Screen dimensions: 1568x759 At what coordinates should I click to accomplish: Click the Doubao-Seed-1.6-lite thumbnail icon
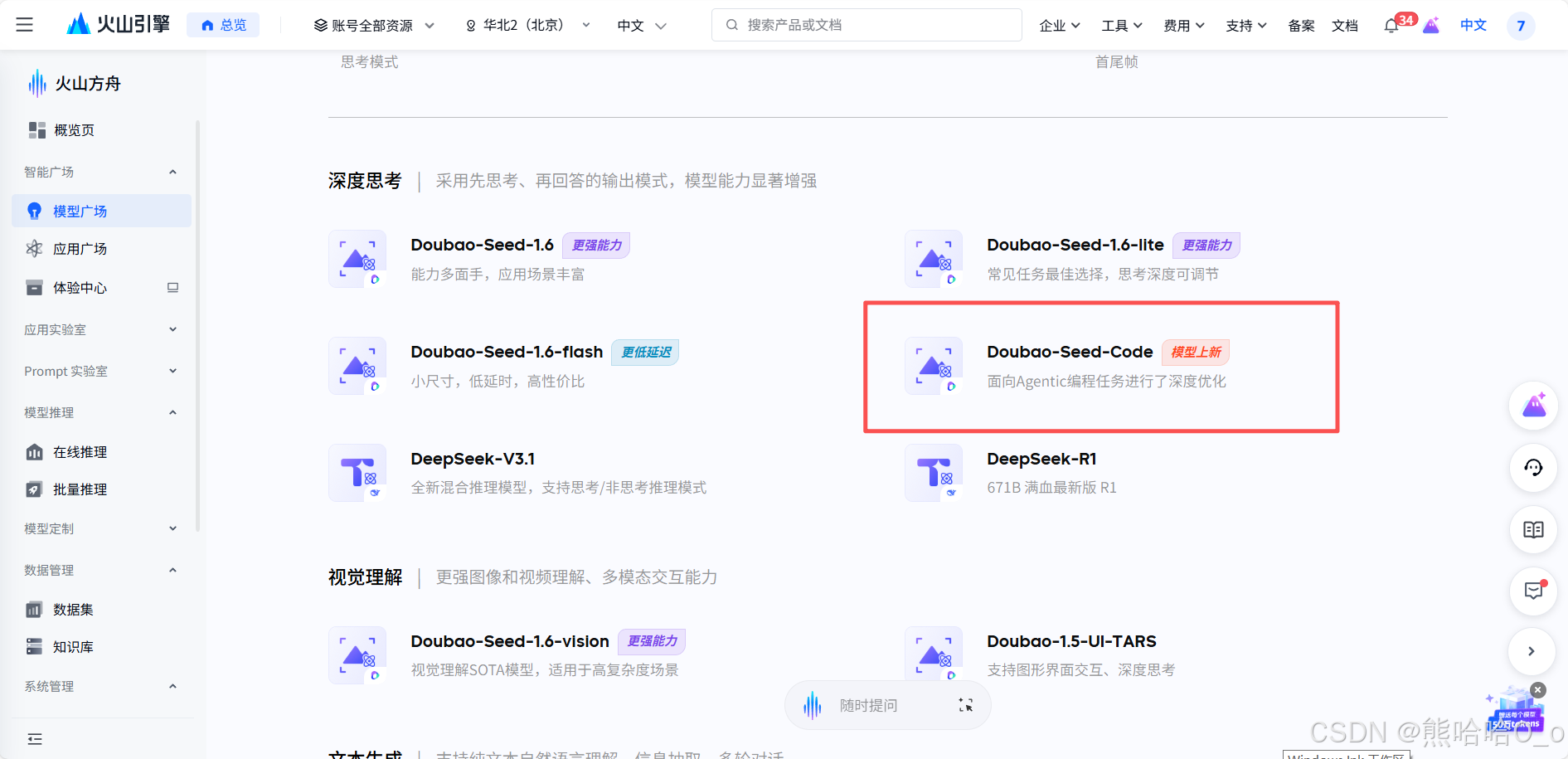click(x=934, y=259)
